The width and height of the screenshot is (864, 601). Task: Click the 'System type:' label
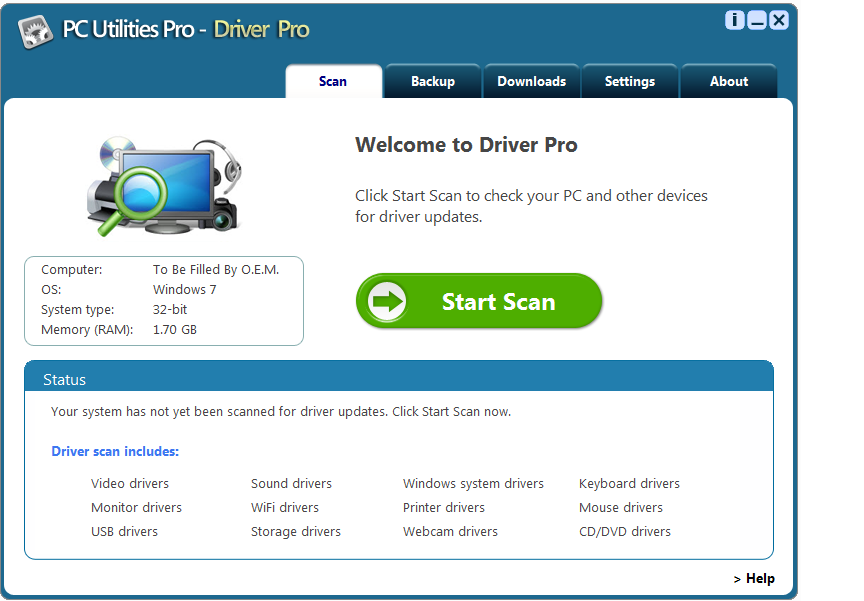click(78, 310)
